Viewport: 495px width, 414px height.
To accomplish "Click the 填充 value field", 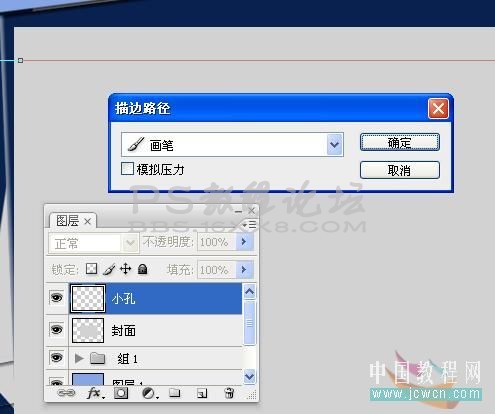I will [x=217, y=269].
